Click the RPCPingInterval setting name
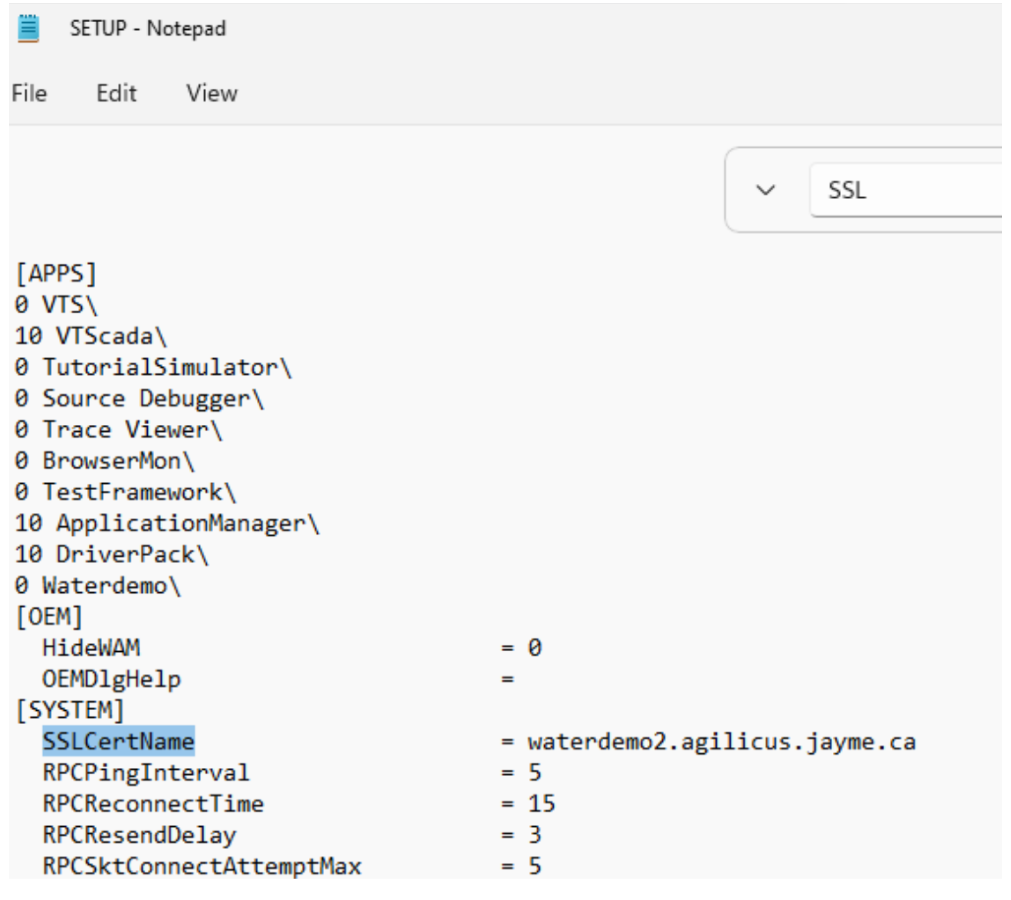Viewport: 1011px width, 900px height. point(146,772)
